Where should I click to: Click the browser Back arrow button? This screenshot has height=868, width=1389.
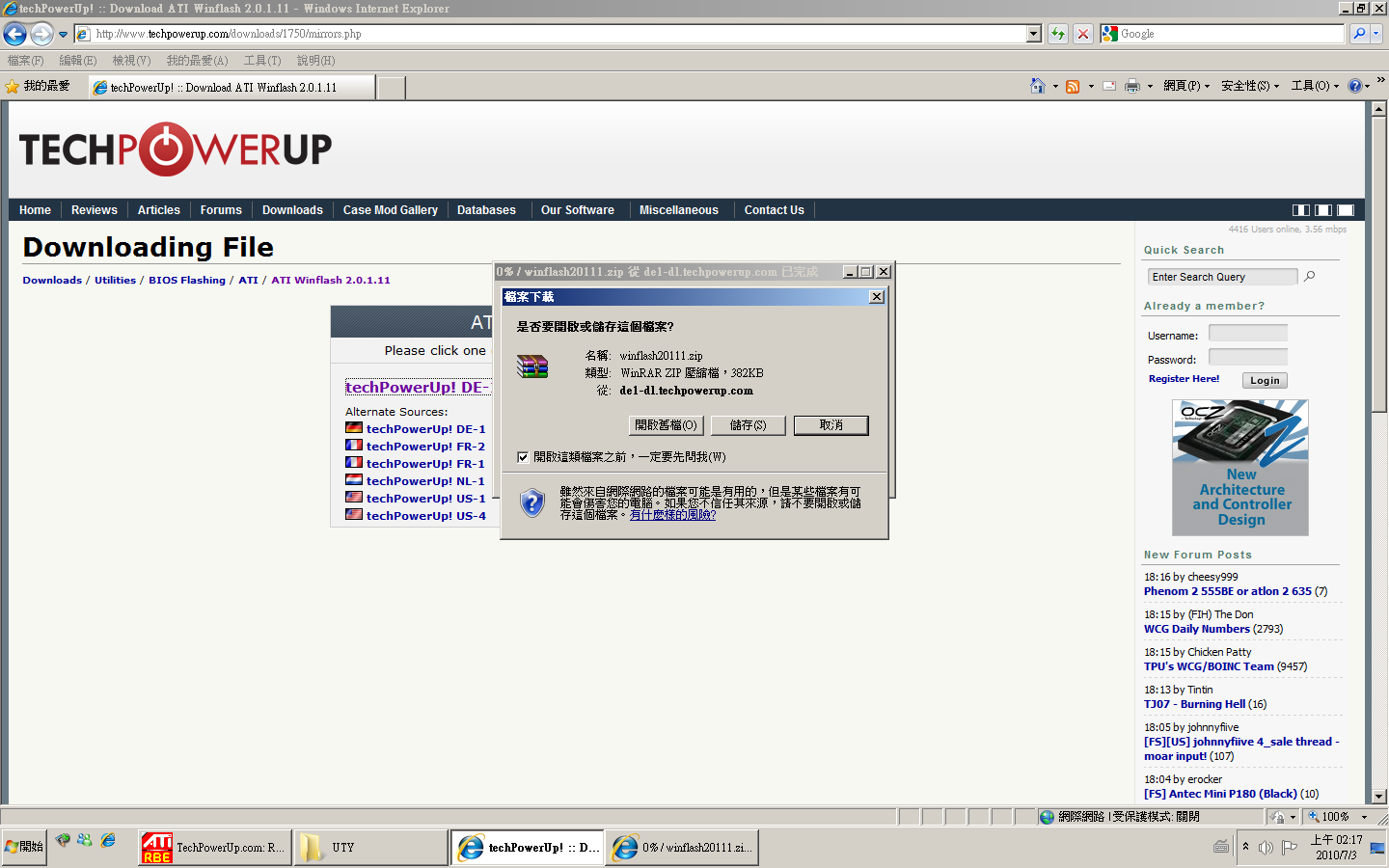tap(14, 34)
